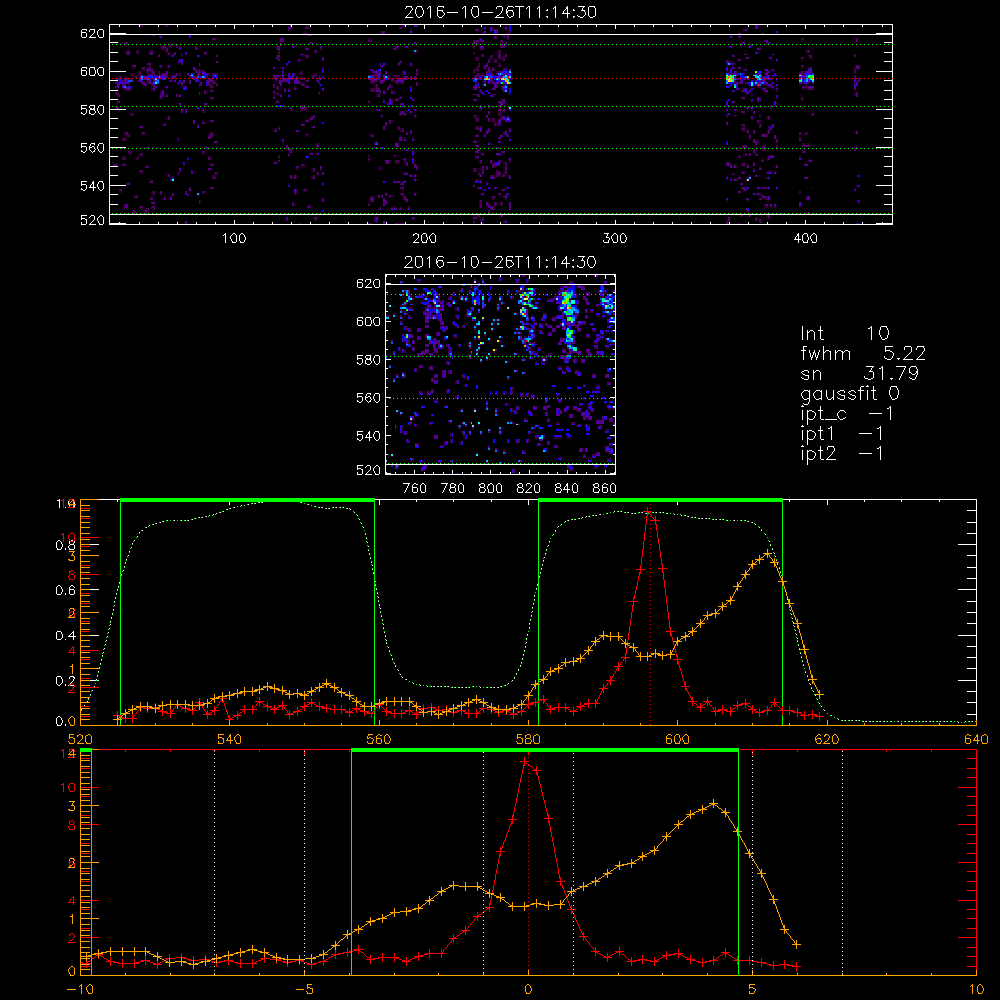Click x-axis label 10 of bottom plot
The image size is (1000, 1000).
(x=976, y=990)
